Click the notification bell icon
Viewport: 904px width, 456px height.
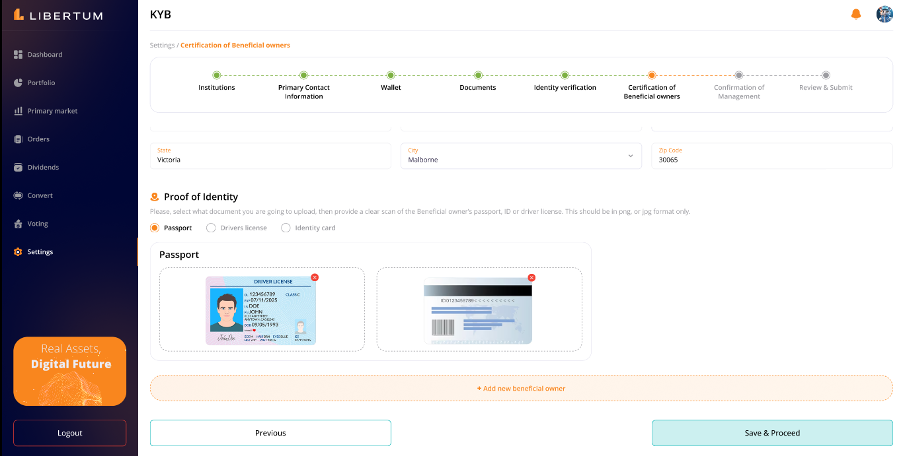coord(855,14)
